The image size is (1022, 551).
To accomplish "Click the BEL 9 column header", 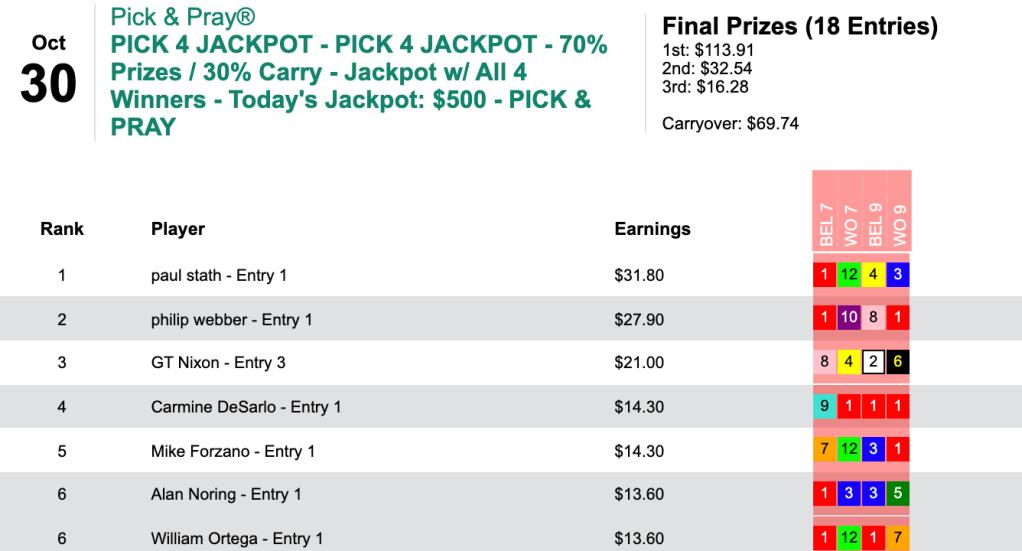I will pos(874,224).
